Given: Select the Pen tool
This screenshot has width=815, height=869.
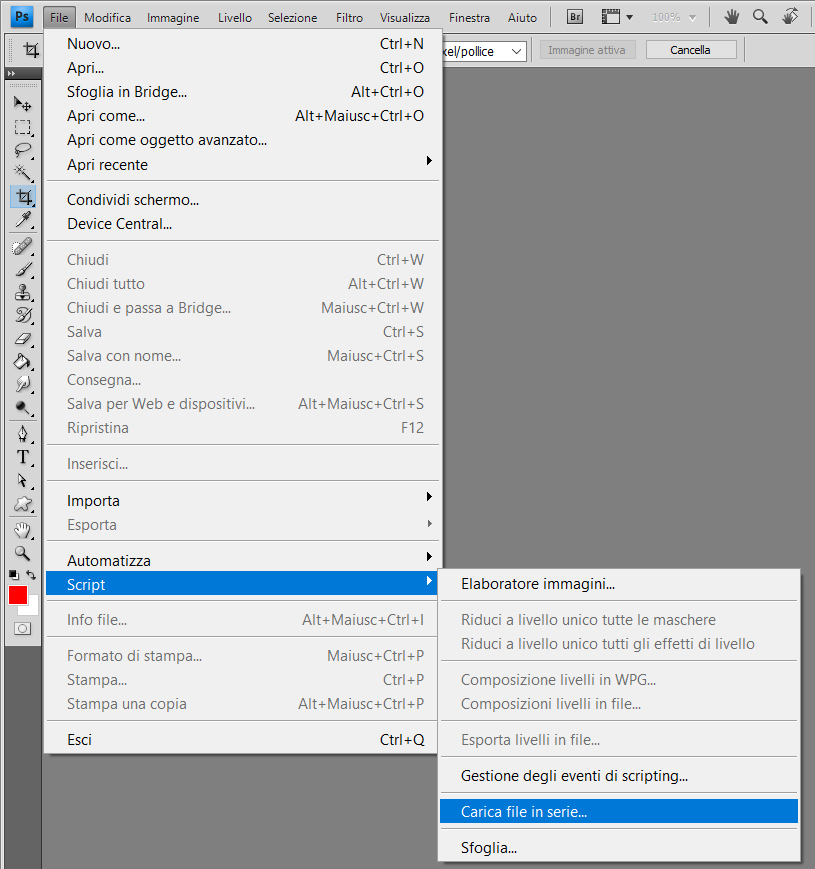Looking at the screenshot, I should pos(23,434).
